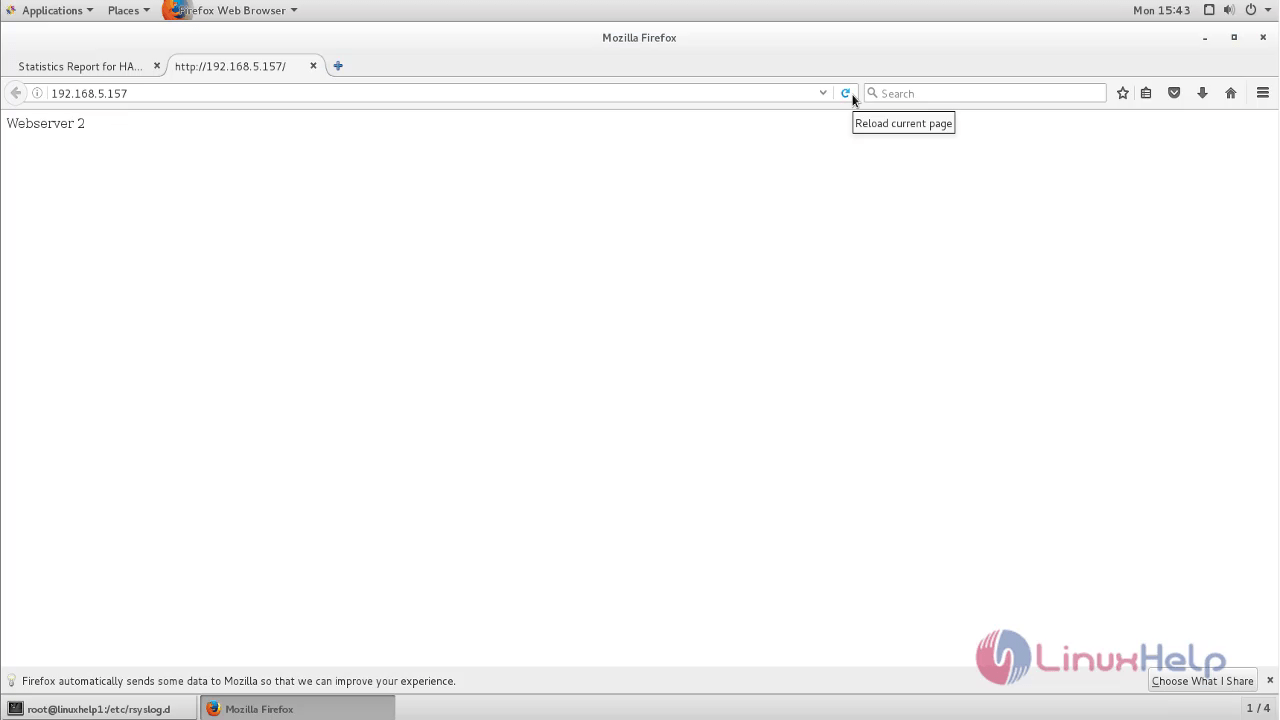Open the Downloads panel
Image resolution: width=1280 pixels, height=720 pixels.
coord(1202,93)
